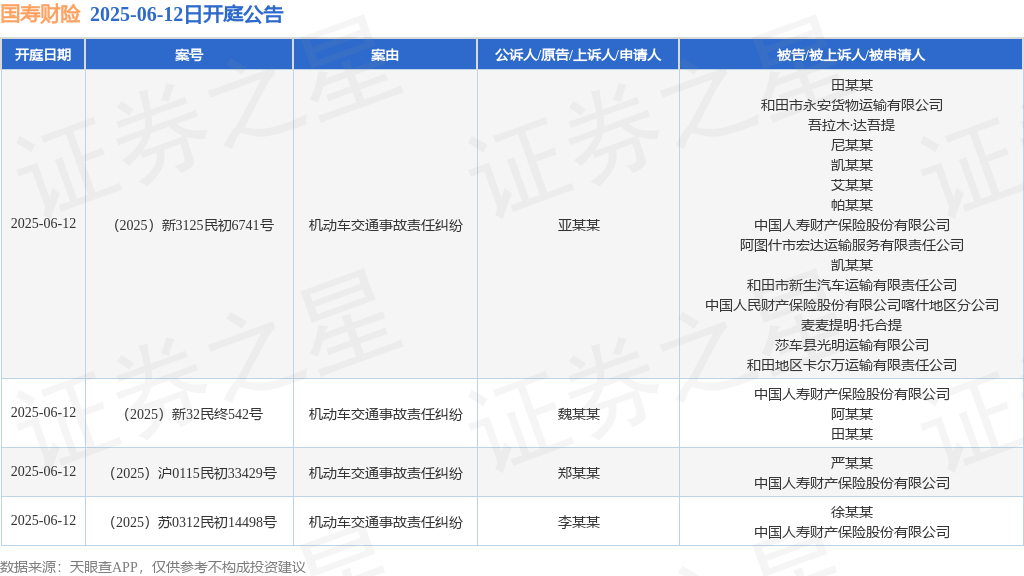1024x576 pixels.
Task: Click plaintiff name 亚某某
Action: coord(579,225)
